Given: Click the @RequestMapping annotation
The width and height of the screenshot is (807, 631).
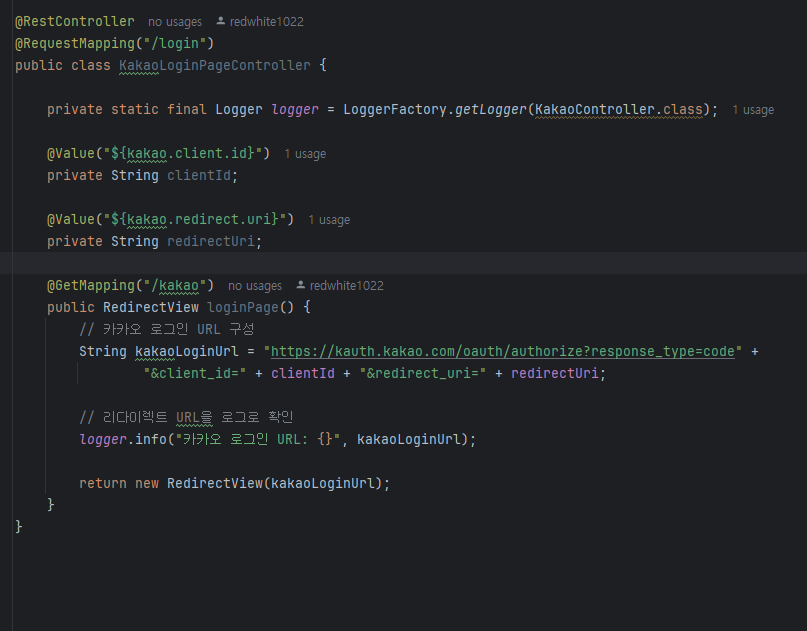Looking at the screenshot, I should tap(75, 43).
